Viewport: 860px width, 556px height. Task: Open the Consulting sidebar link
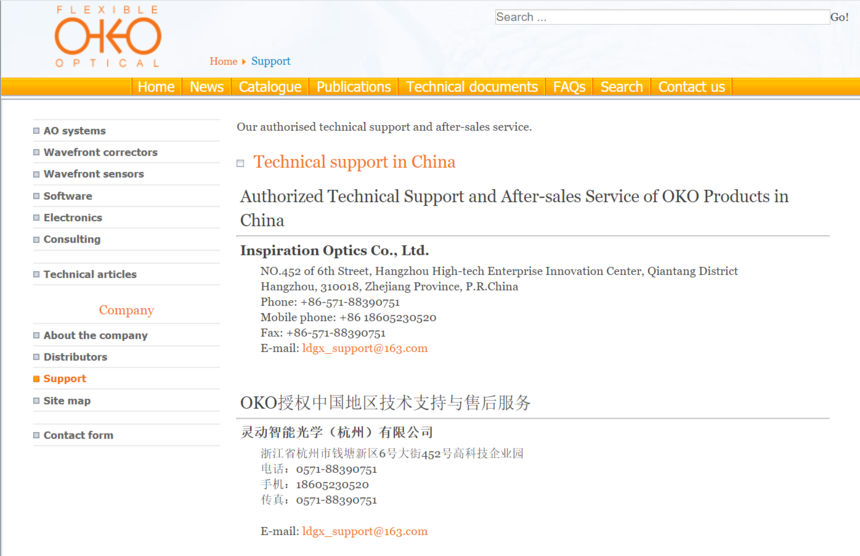pos(72,240)
